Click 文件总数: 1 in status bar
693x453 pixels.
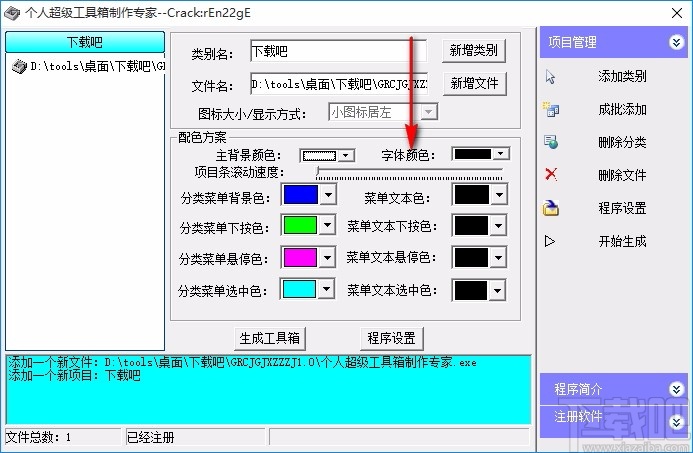(38, 438)
